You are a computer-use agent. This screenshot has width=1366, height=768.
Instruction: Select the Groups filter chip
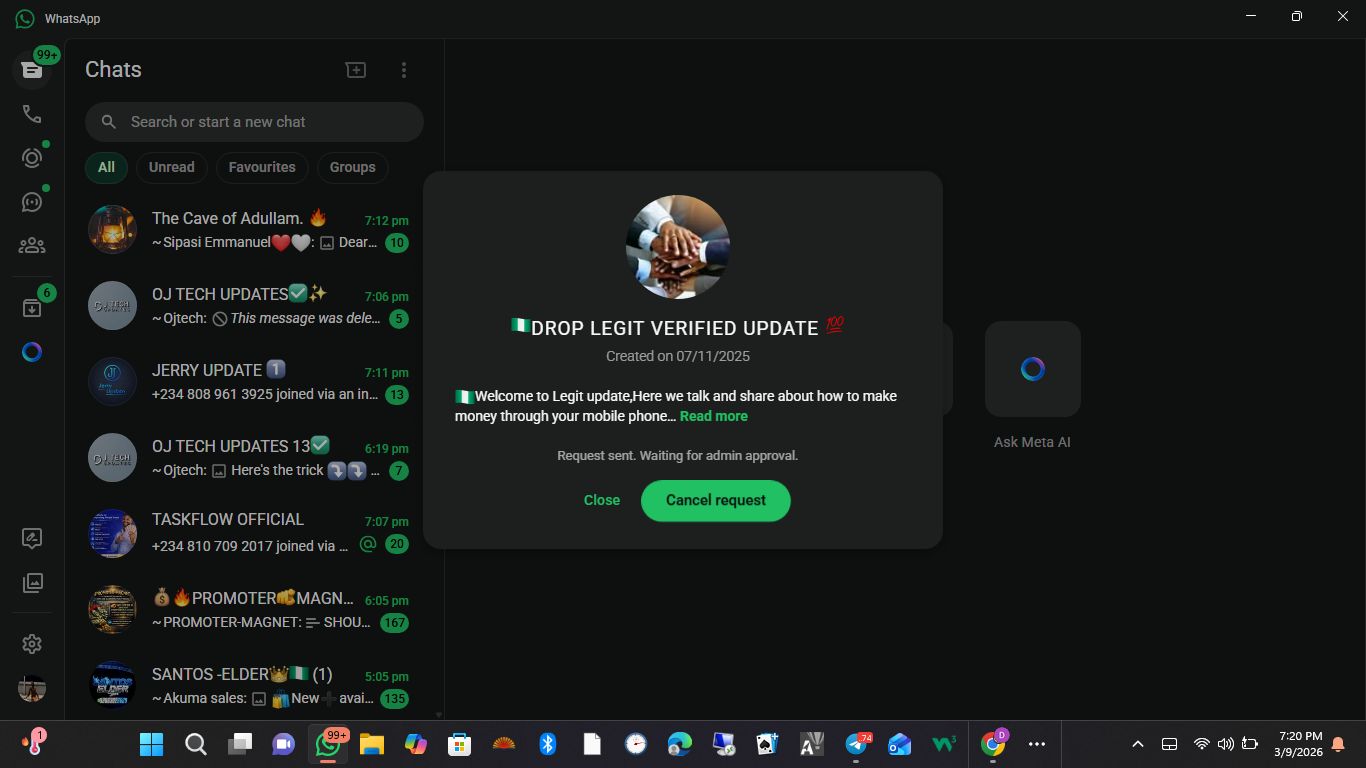pyautogui.click(x=352, y=167)
